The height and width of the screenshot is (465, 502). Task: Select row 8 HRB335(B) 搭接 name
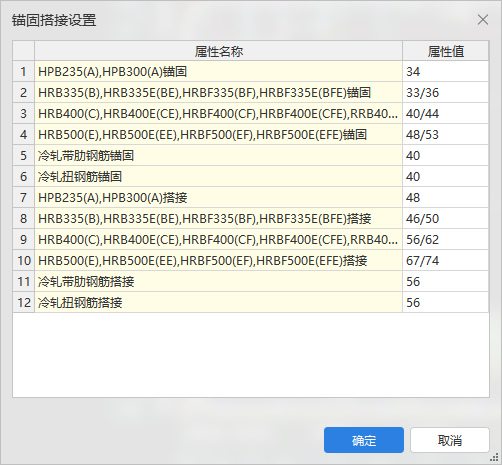tap(218, 218)
